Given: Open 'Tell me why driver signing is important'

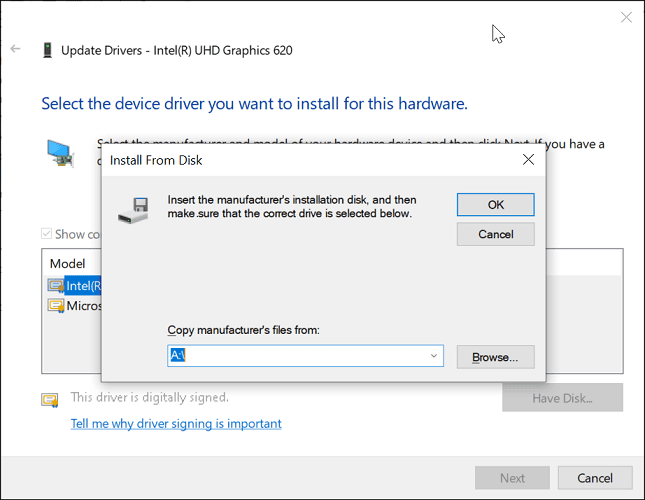Looking at the screenshot, I should coord(176,424).
